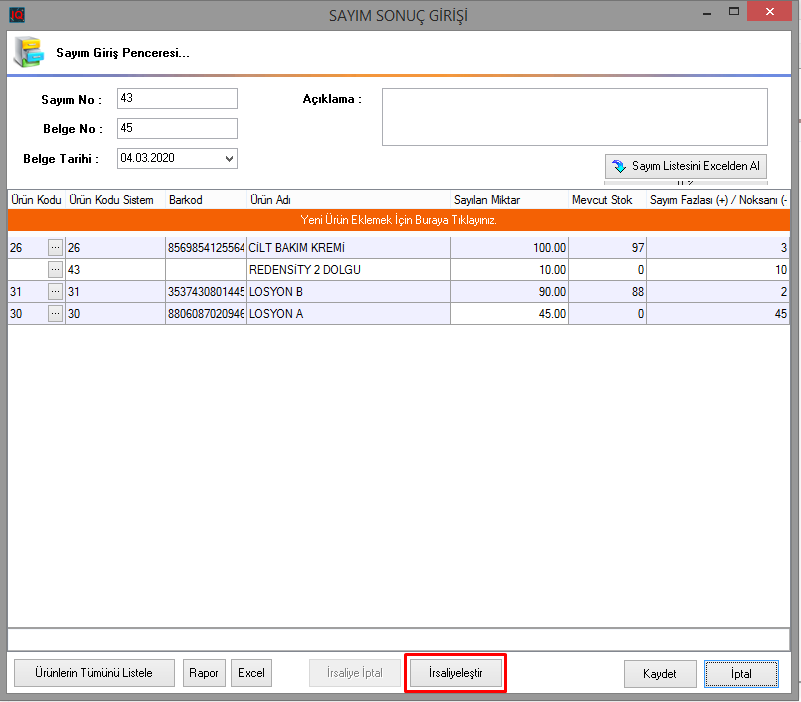
Task: Click the orange add new product row
Action: [x=399, y=219]
